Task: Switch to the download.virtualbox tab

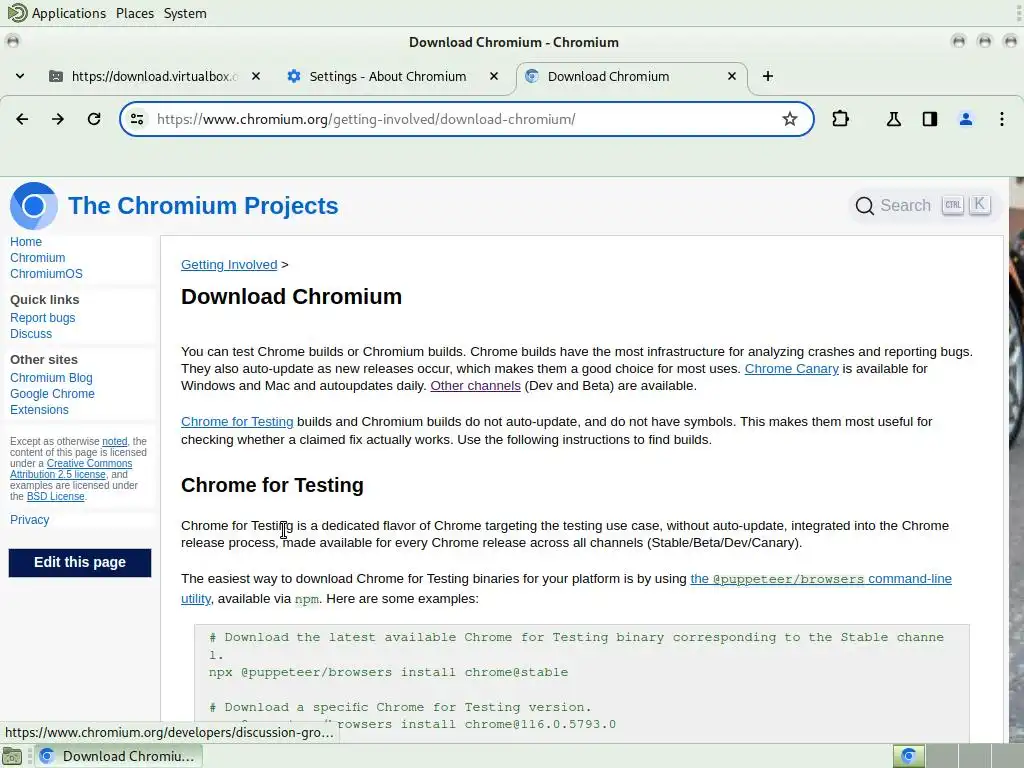Action: [155, 76]
